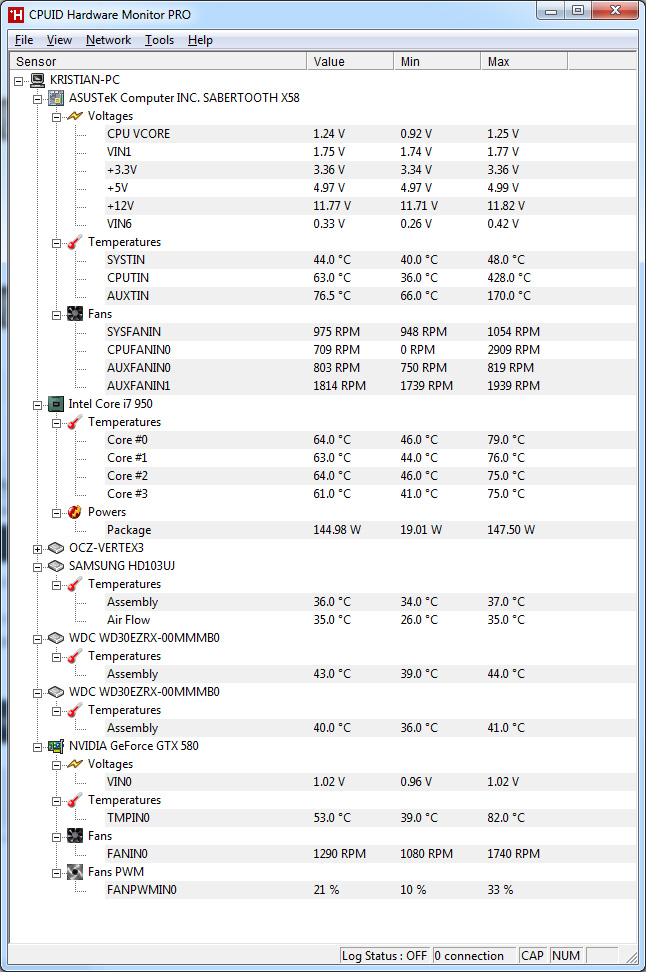The height and width of the screenshot is (972, 646).
Task: Collapse the Fans PWM group
Action: tap(56, 873)
